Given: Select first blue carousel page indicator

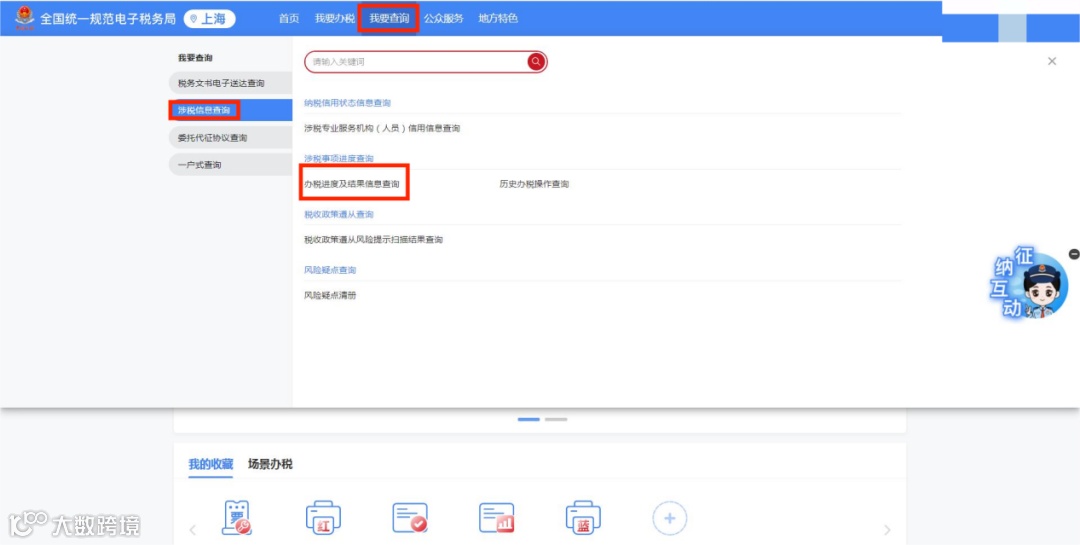Looking at the screenshot, I should coord(529,419).
